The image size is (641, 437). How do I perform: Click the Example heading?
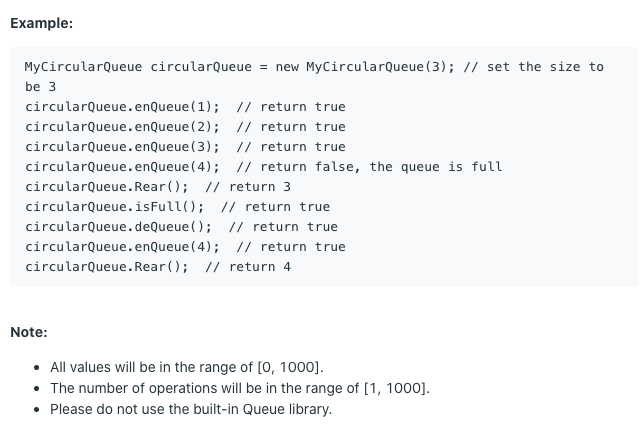click(41, 23)
